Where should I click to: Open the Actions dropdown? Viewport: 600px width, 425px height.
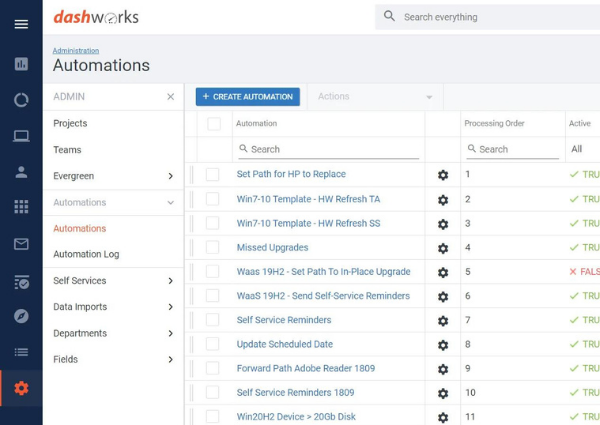pyautogui.click(x=375, y=96)
